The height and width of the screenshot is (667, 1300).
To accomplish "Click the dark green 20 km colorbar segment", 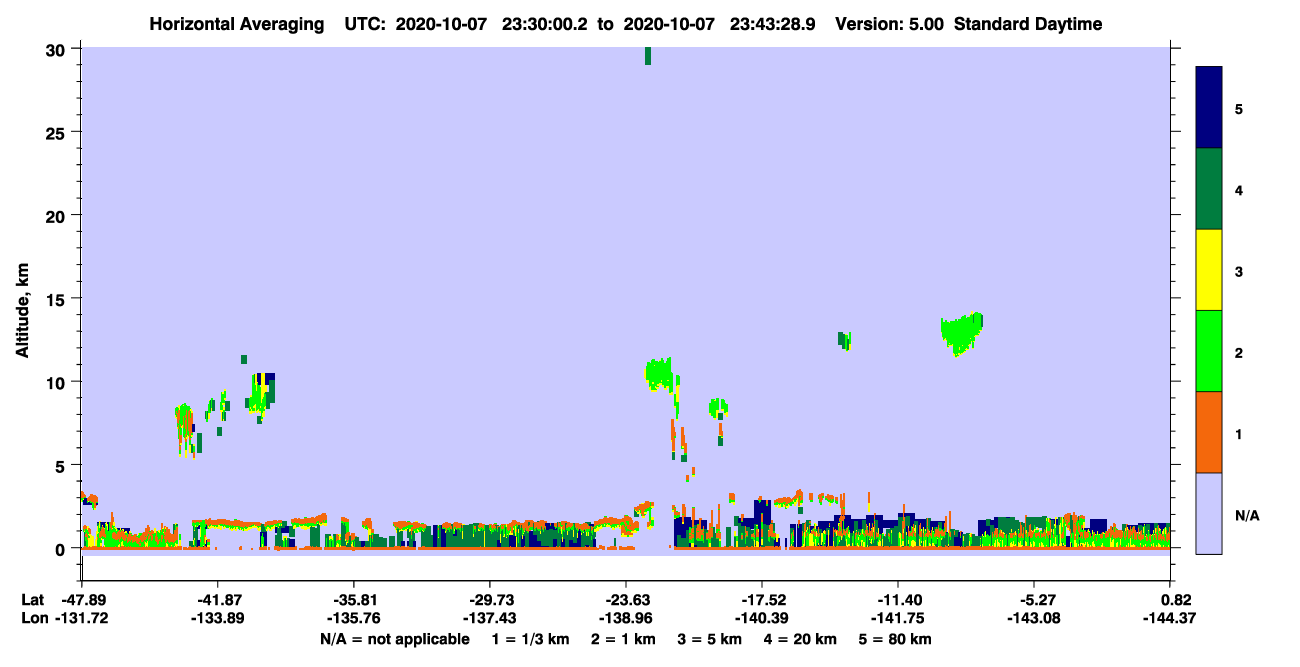I will pyautogui.click(x=1209, y=189).
